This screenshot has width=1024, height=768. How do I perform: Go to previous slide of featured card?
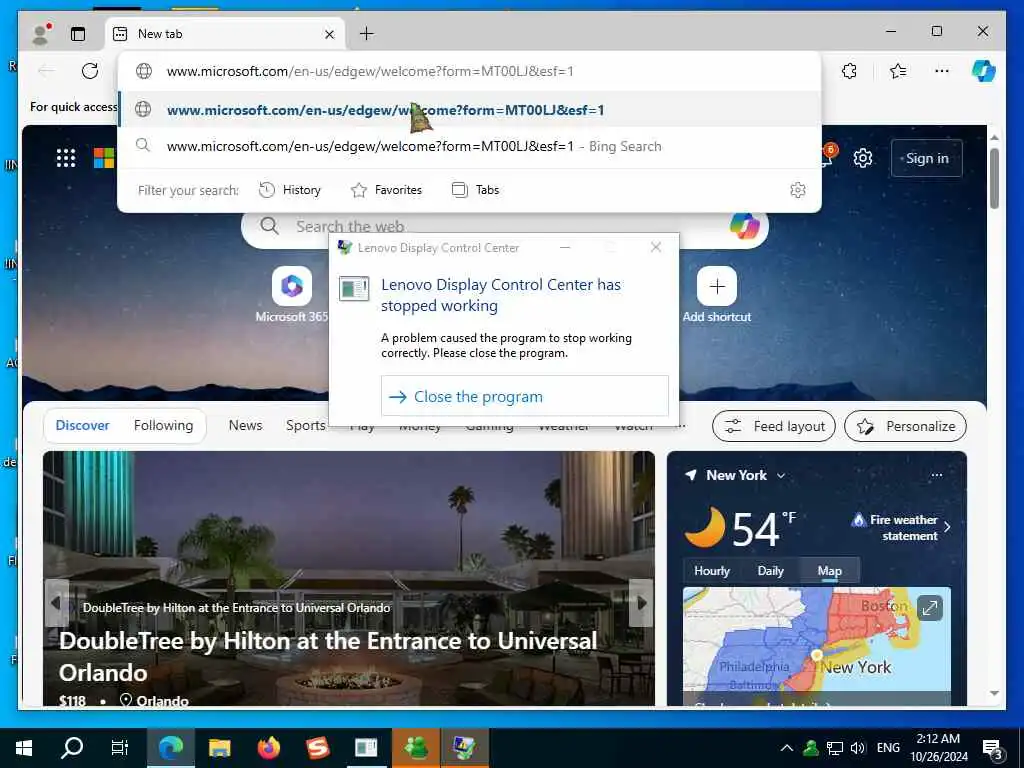pos(56,603)
